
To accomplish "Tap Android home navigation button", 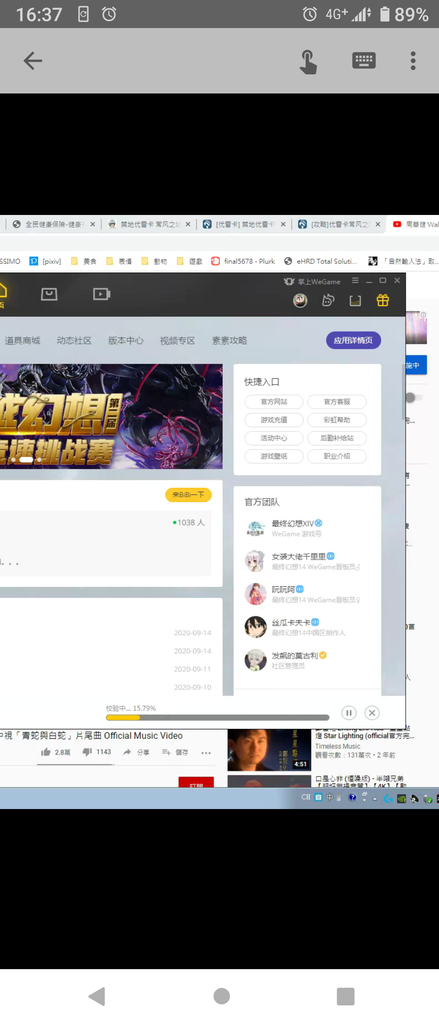I will point(221,996).
